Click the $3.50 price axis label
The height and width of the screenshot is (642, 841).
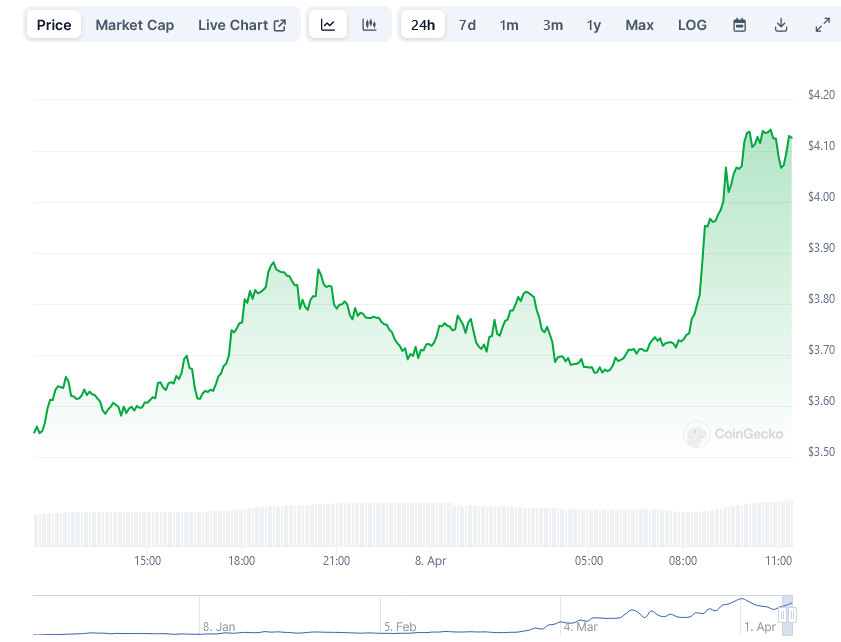pyautogui.click(x=821, y=452)
